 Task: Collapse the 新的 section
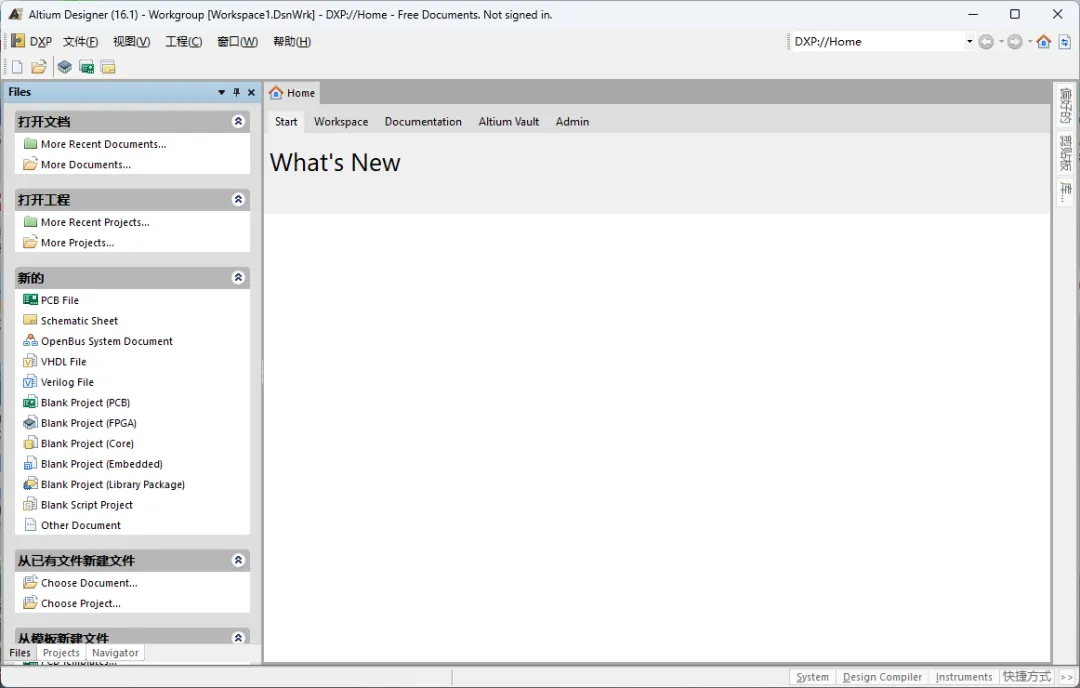[x=238, y=278]
